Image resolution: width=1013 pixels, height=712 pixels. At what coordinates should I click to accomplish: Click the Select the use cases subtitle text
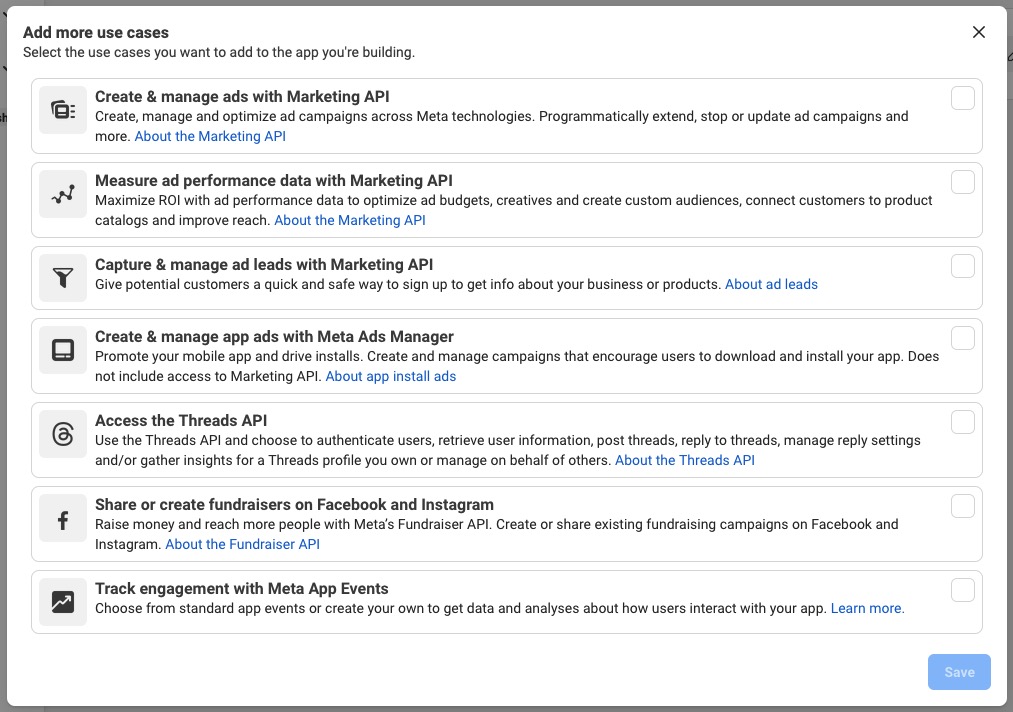click(219, 52)
